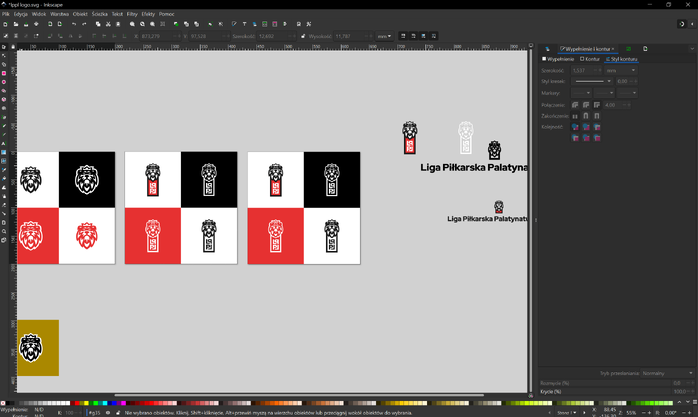Toggle display mode at top right

682,24
